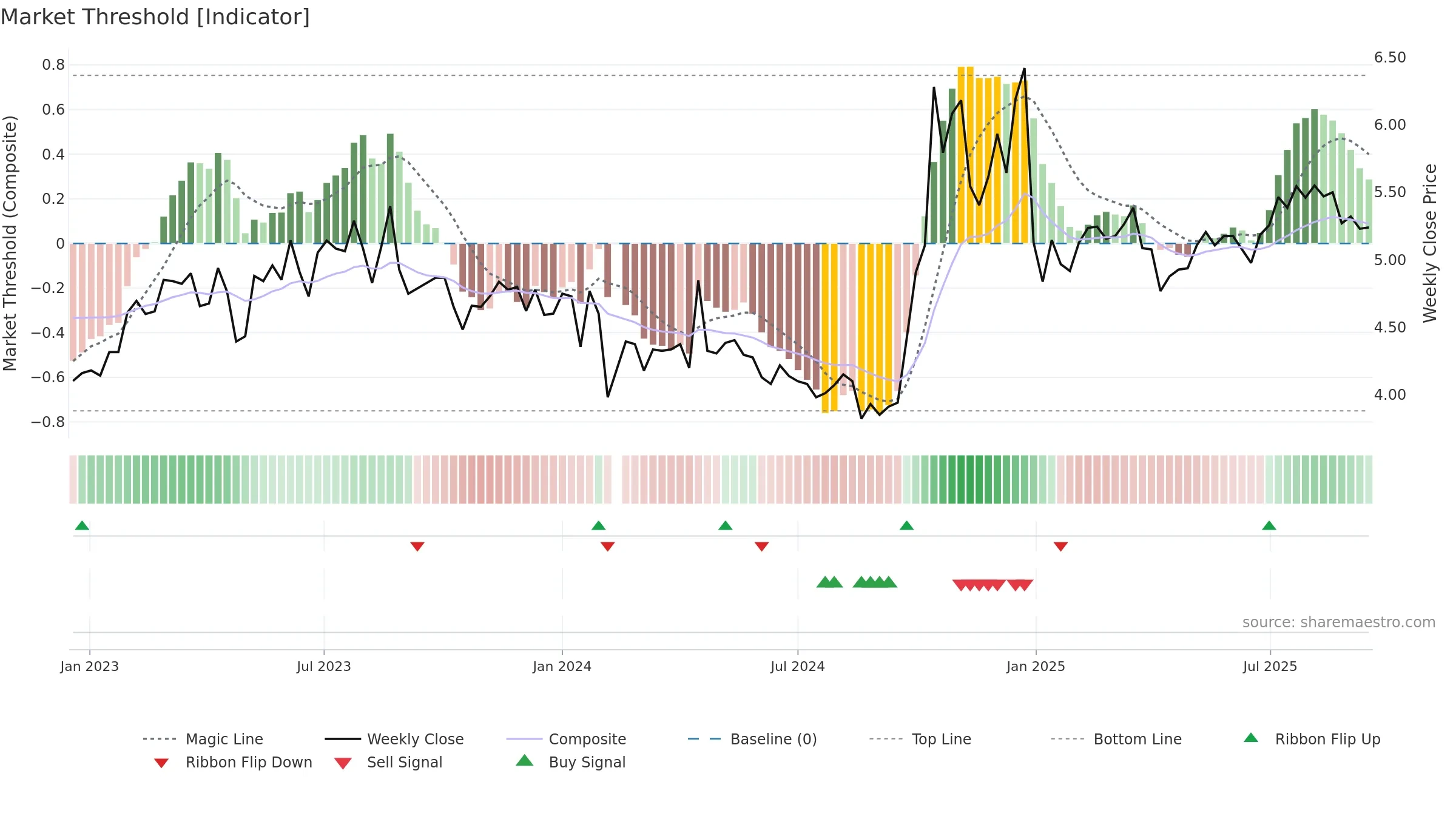Image resolution: width=1456 pixels, height=819 pixels.
Task: Toggle the Magic Line legend entry
Action: click(x=203, y=739)
